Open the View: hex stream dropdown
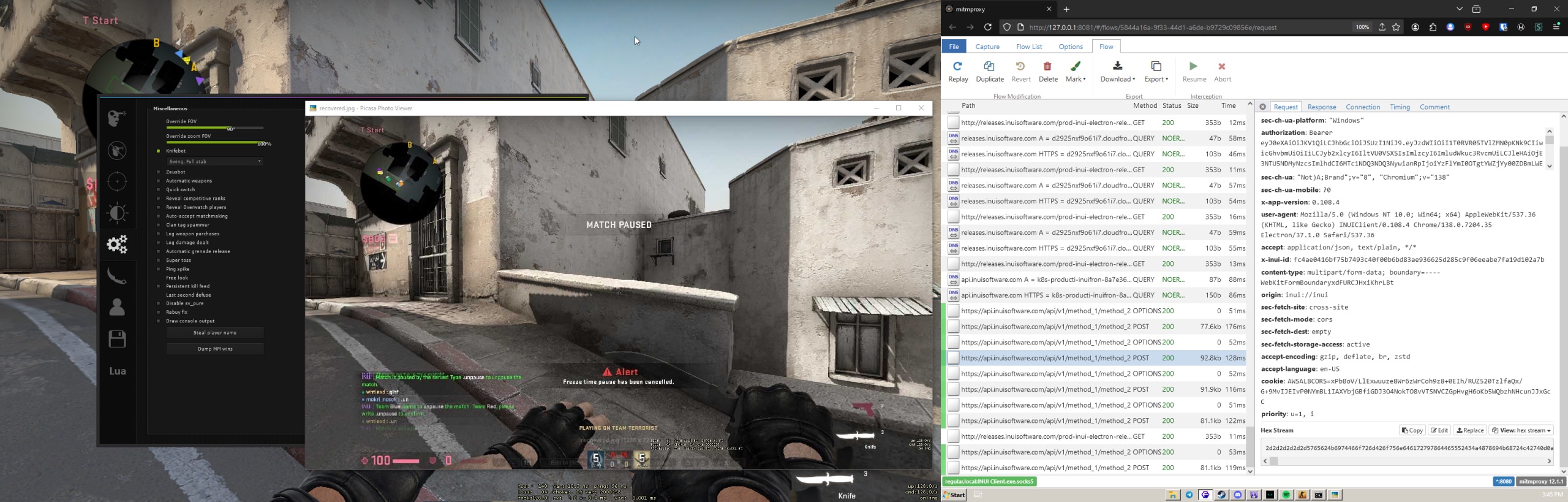The height and width of the screenshot is (502, 1568). tap(1521, 430)
